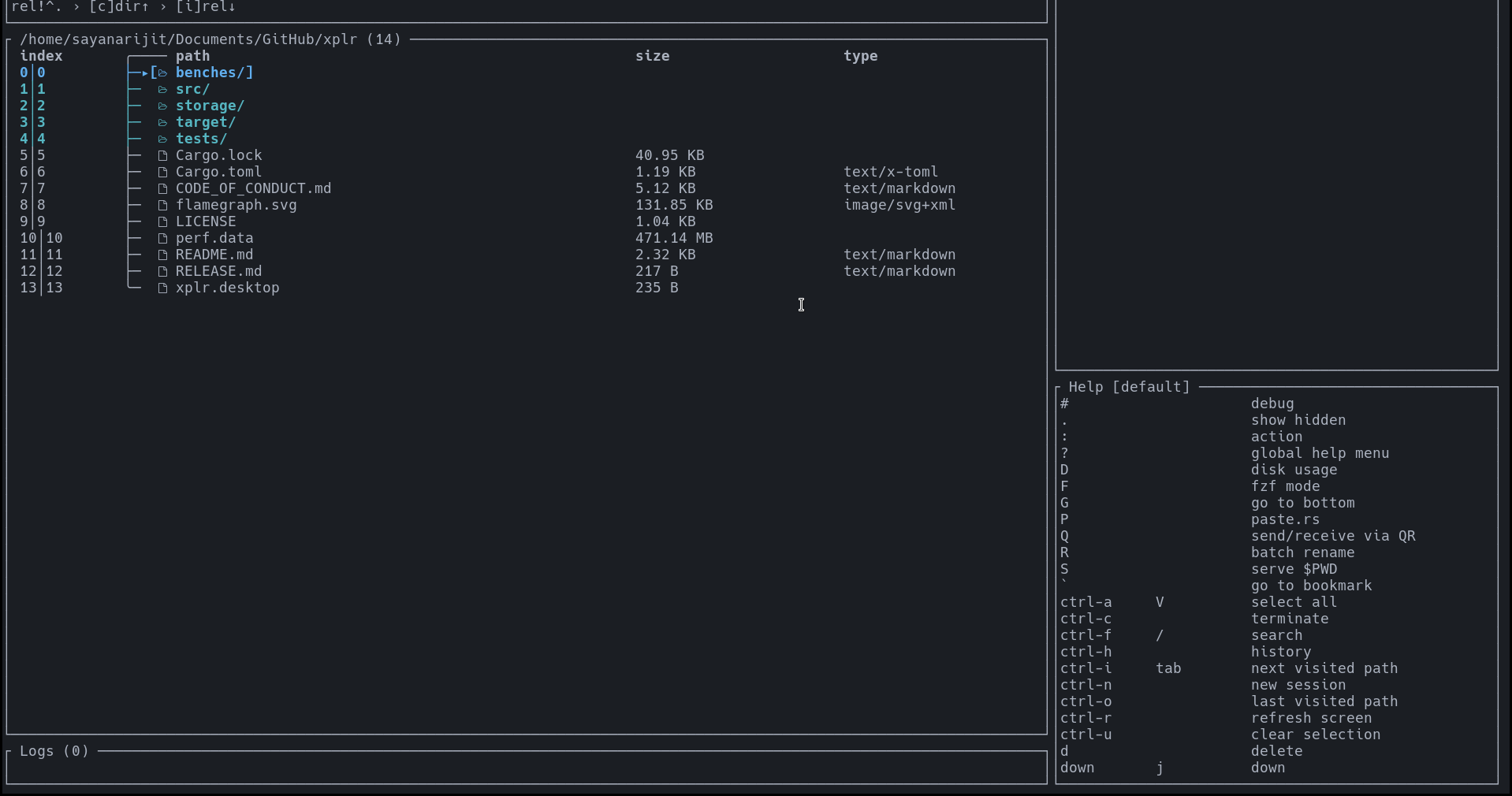This screenshot has height=796, width=1512.
Task: Click the file icon beside Cargo.lock
Action: (162, 155)
